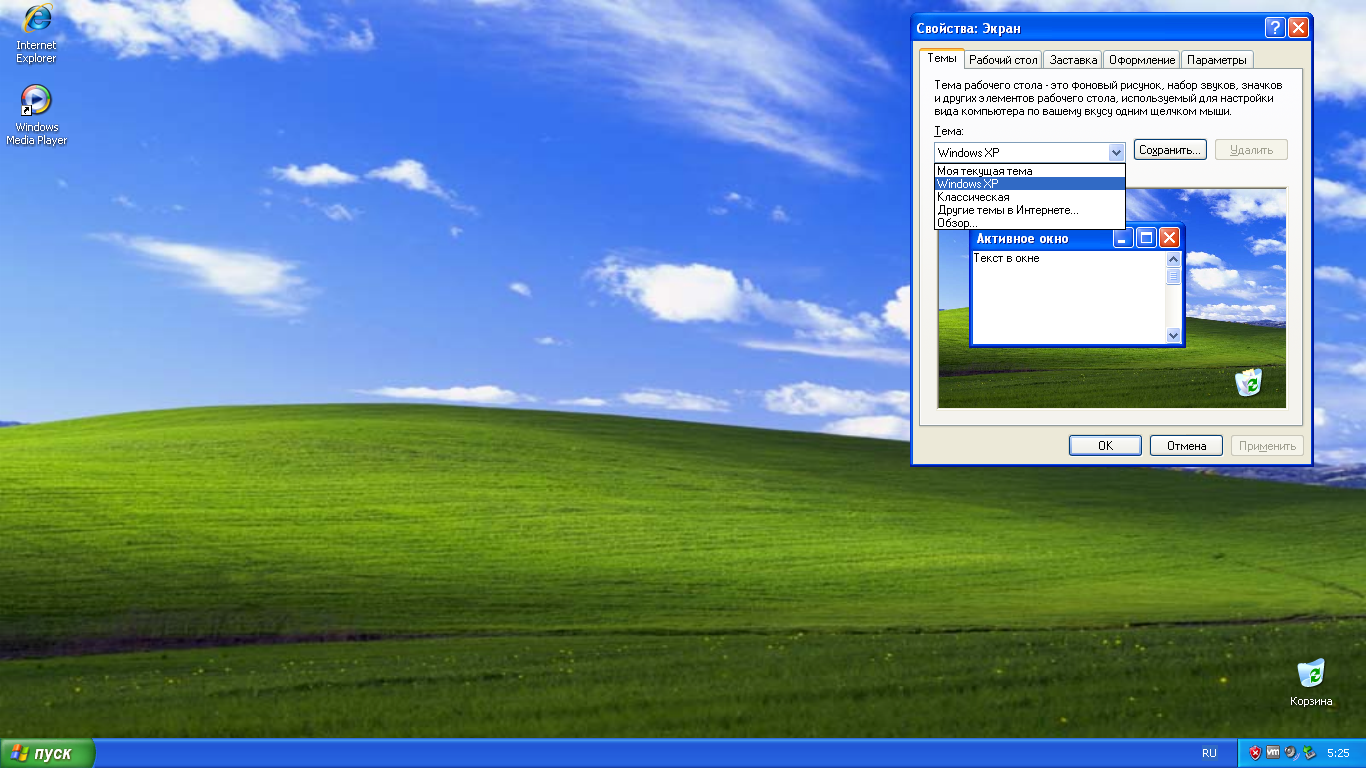Viewport: 1366px width, 768px height.
Task: Choose Windows XP theme in the list
Action: coord(1030,184)
